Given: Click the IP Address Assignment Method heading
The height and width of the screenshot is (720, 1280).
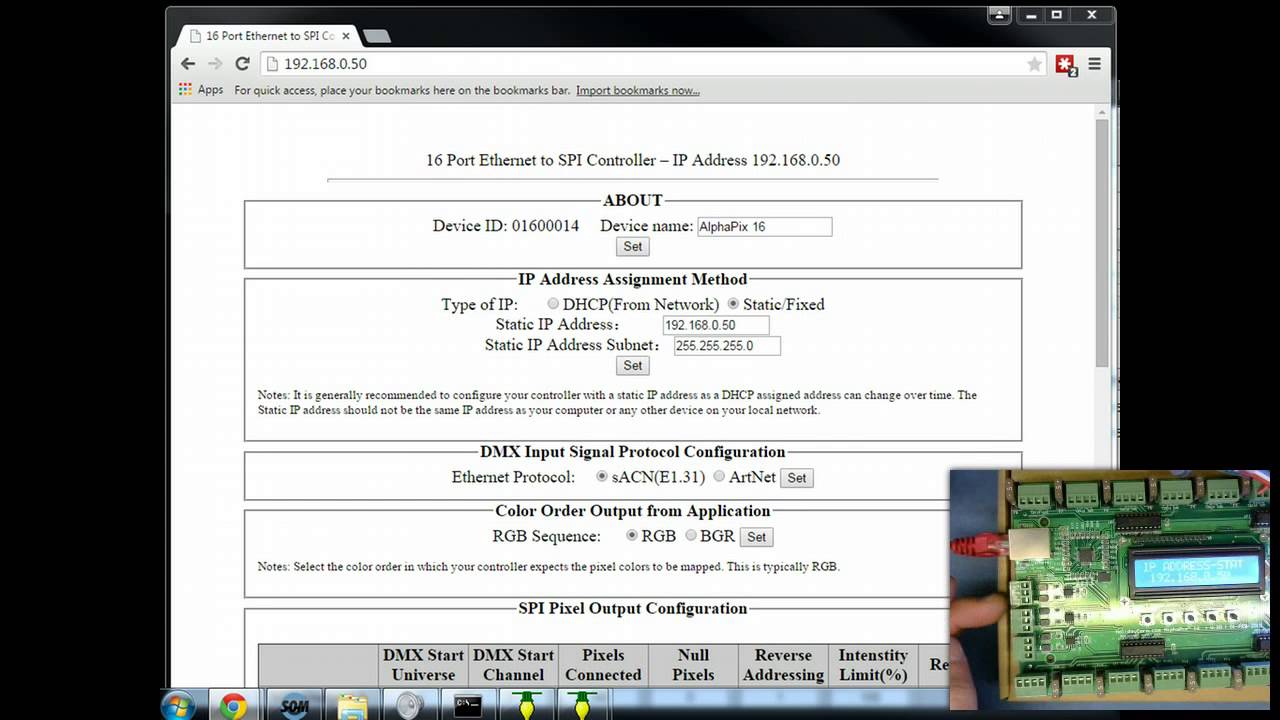Looking at the screenshot, I should pyautogui.click(x=633, y=279).
